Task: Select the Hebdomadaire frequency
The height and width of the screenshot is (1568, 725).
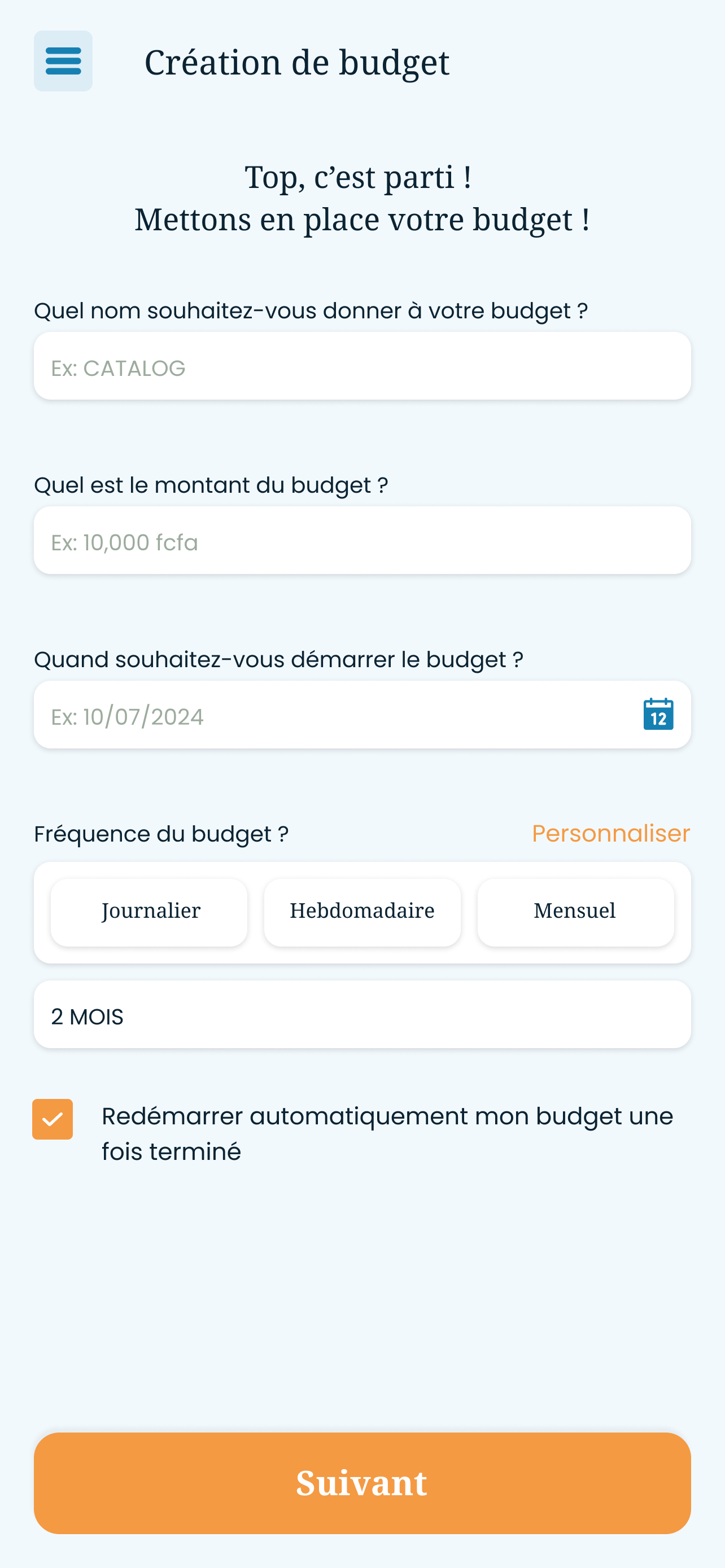Action: pyautogui.click(x=362, y=912)
